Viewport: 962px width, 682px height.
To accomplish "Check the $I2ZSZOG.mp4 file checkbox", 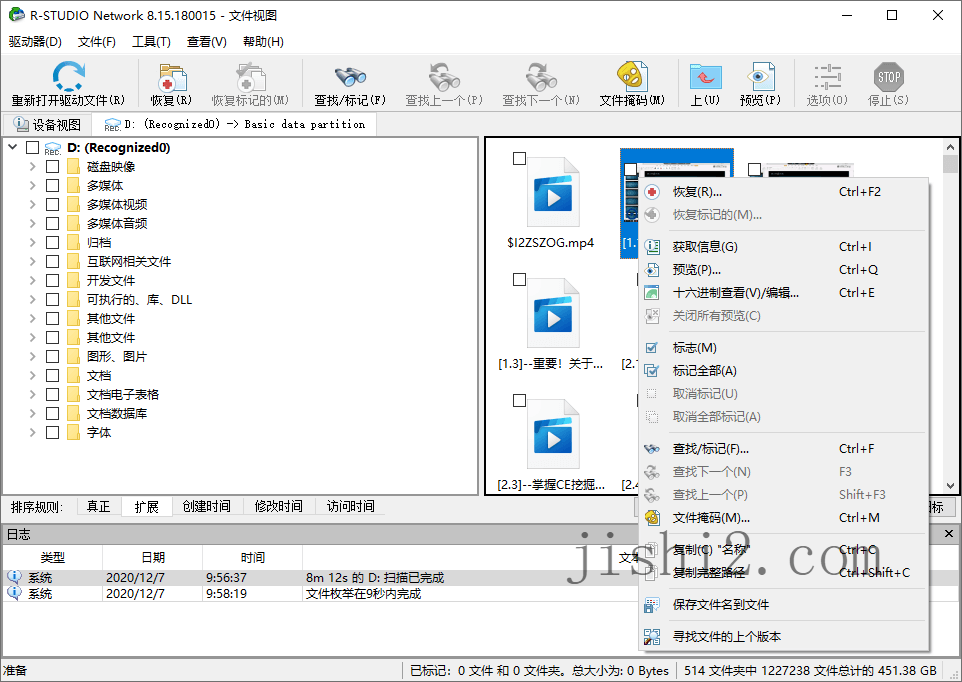I will [519, 159].
